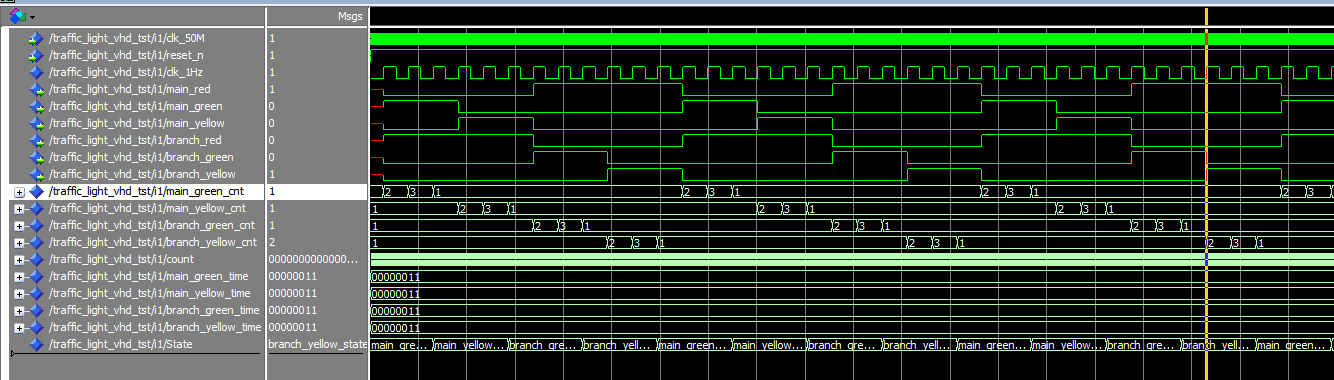Expand the main_green_cnt bus

[x=19, y=192]
